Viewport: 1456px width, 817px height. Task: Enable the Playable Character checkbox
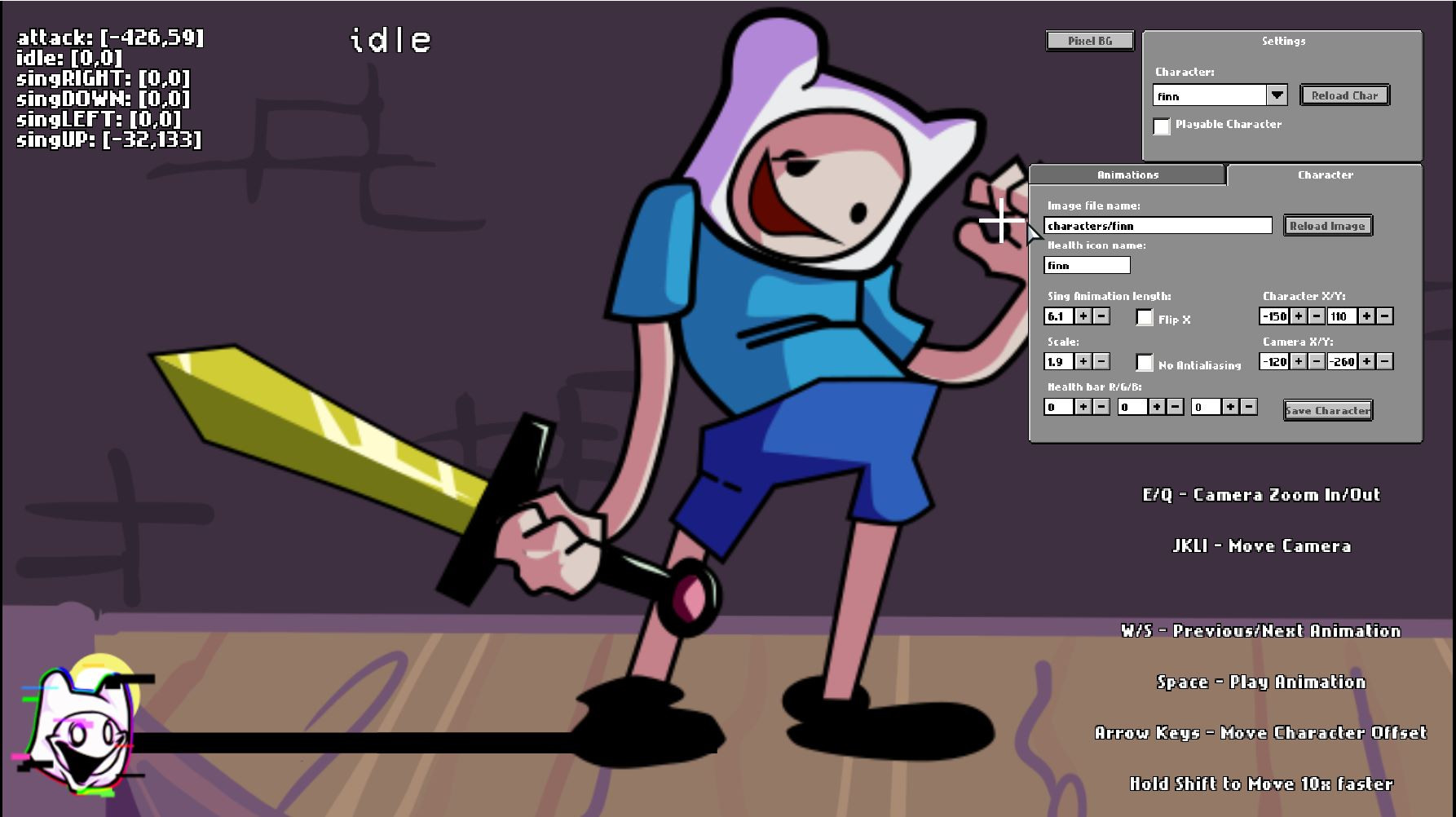[x=1161, y=126]
